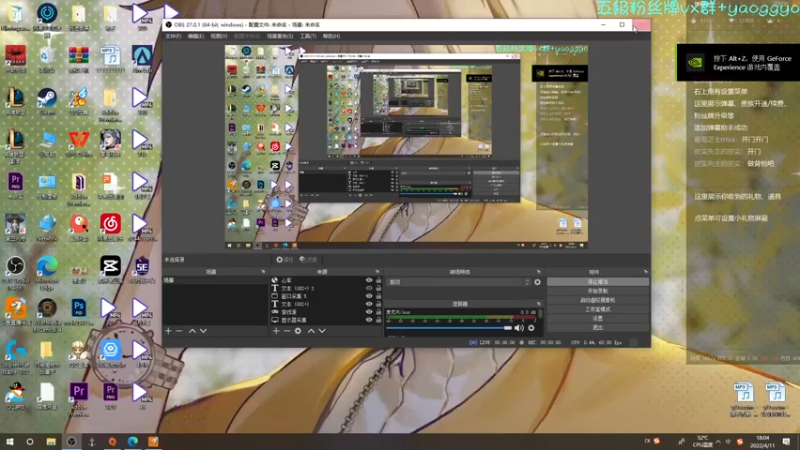Toggle visibility of 心率 source
Viewport: 800px width, 450px height.
tap(369, 280)
